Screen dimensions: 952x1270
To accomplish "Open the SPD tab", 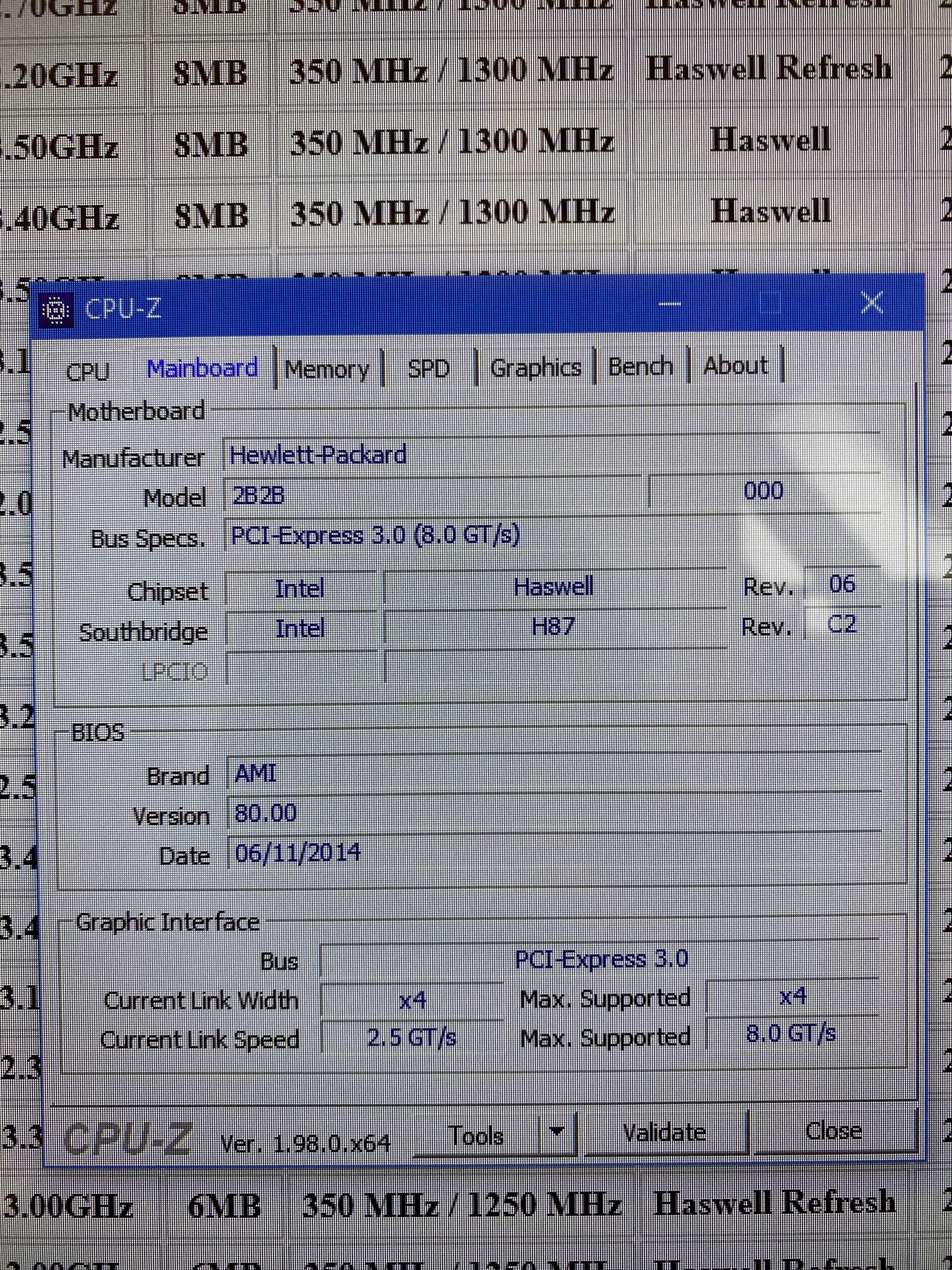I will click(x=428, y=368).
